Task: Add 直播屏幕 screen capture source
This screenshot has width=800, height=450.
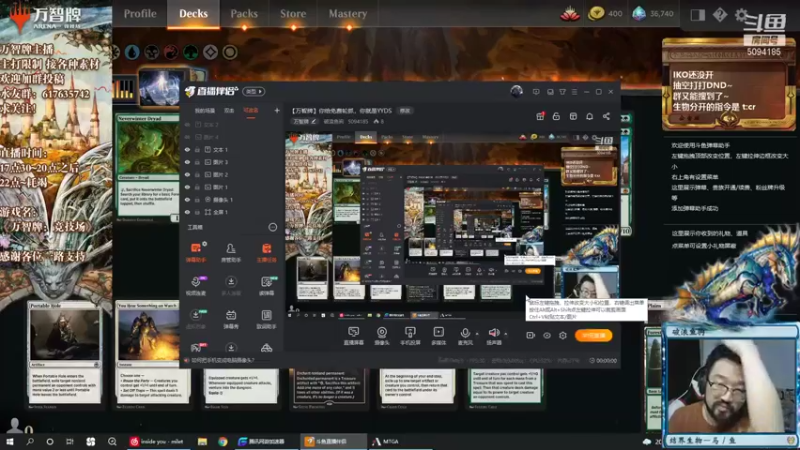Action: pyautogui.click(x=354, y=336)
